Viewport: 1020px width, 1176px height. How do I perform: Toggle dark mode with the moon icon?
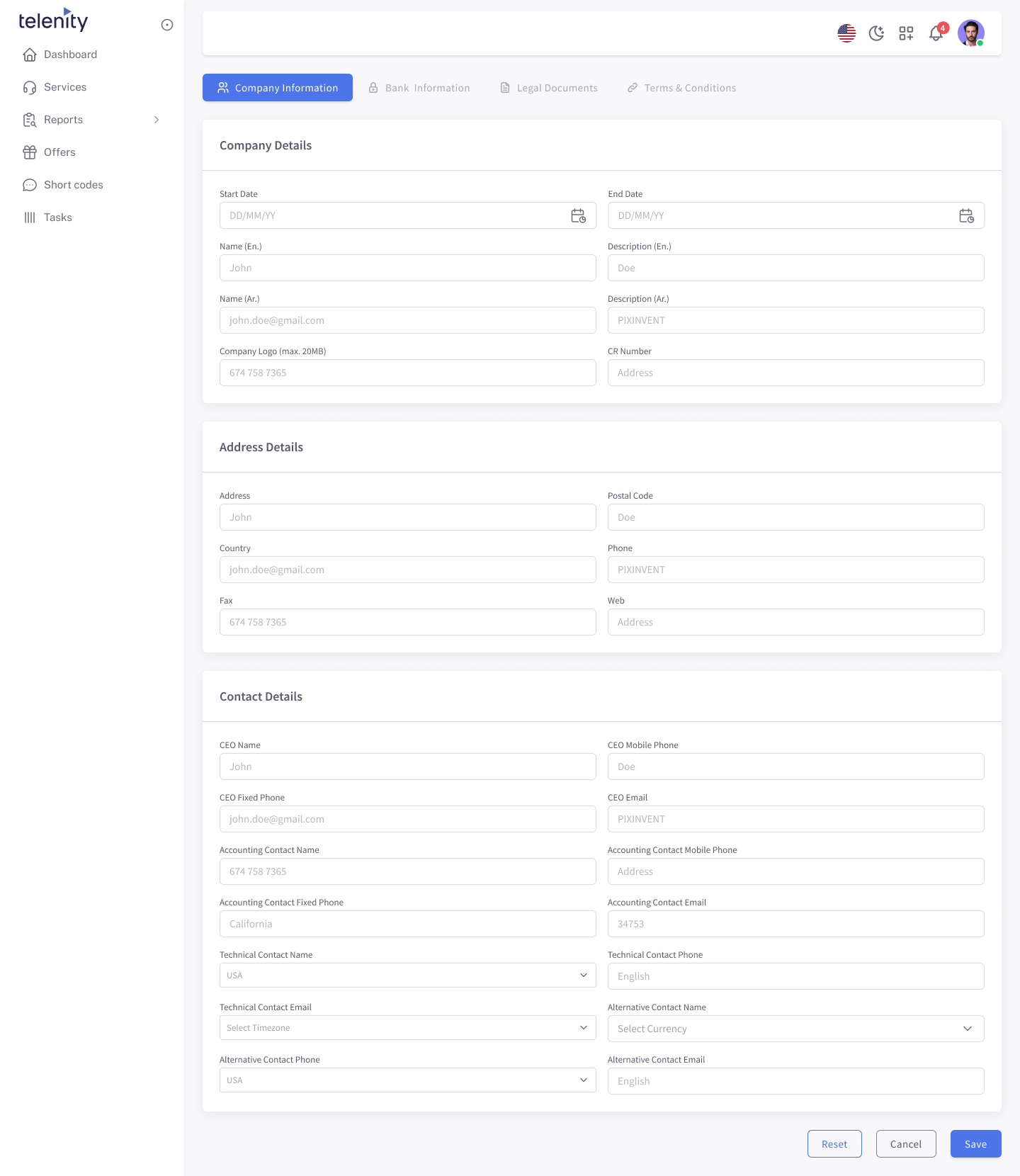click(x=876, y=33)
